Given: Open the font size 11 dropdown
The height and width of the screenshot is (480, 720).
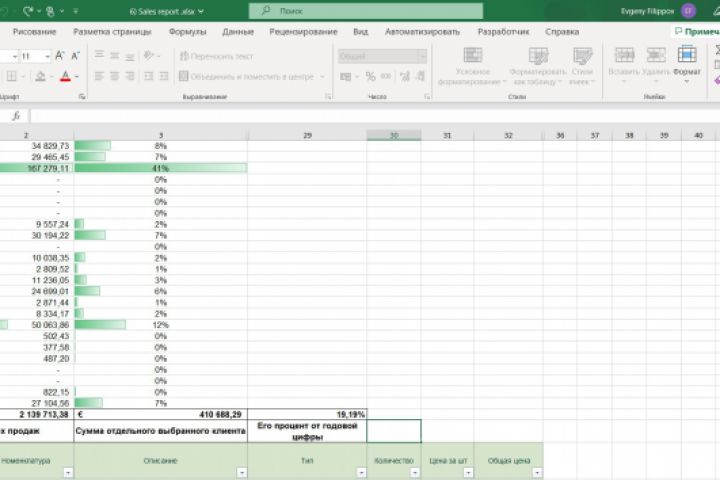Looking at the screenshot, I should 47,56.
